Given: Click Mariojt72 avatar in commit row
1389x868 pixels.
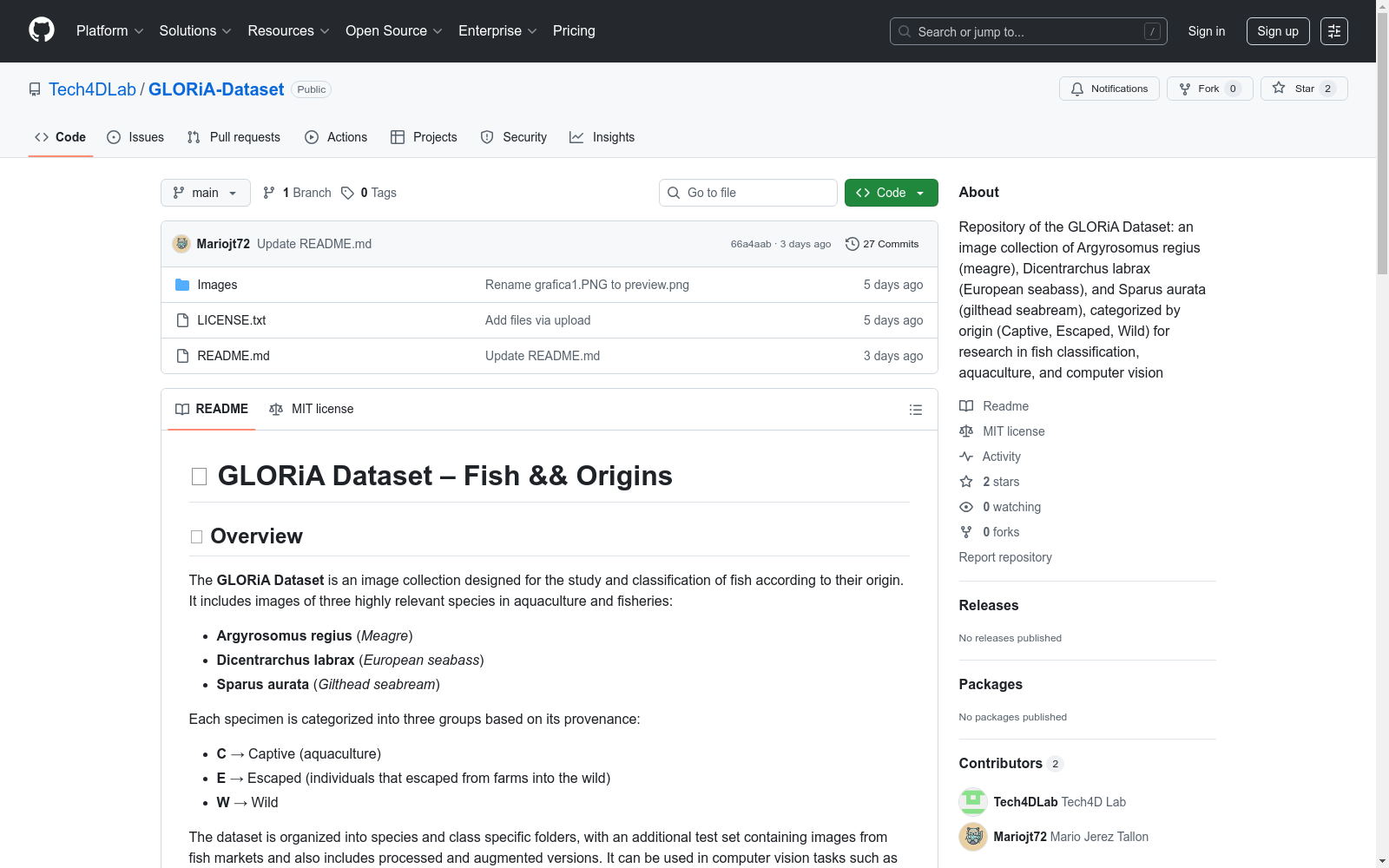Looking at the screenshot, I should coord(181,244).
